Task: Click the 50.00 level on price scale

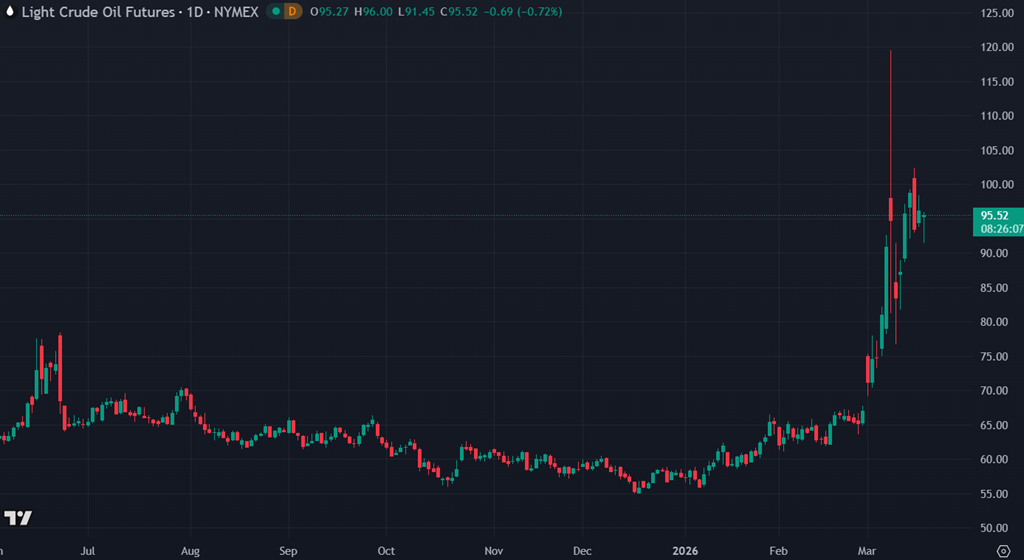Action: [x=995, y=528]
